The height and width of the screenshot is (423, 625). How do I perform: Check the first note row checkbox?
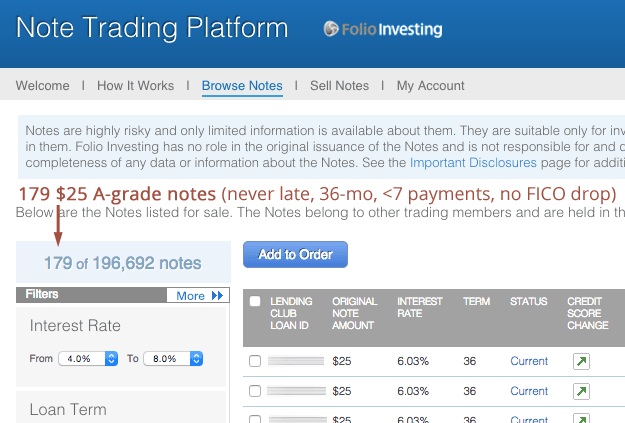[255, 361]
